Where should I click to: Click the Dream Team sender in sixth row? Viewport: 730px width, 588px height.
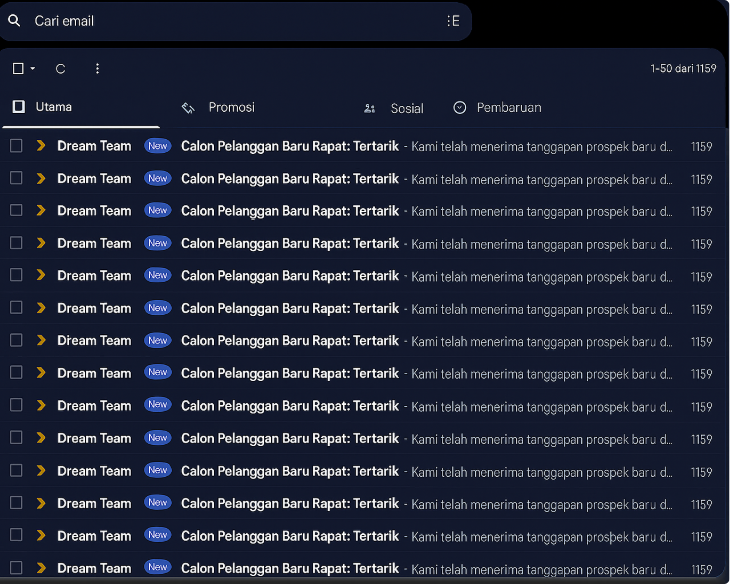tap(94, 308)
